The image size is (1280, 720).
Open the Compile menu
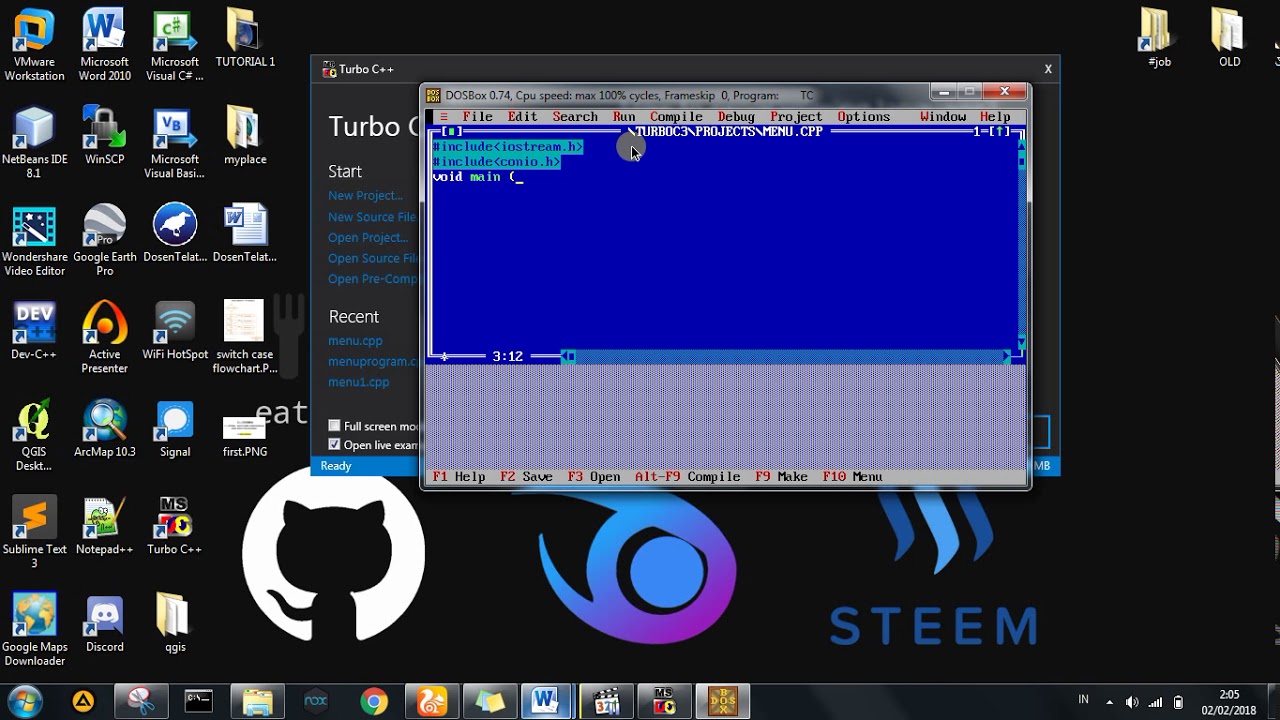click(676, 117)
